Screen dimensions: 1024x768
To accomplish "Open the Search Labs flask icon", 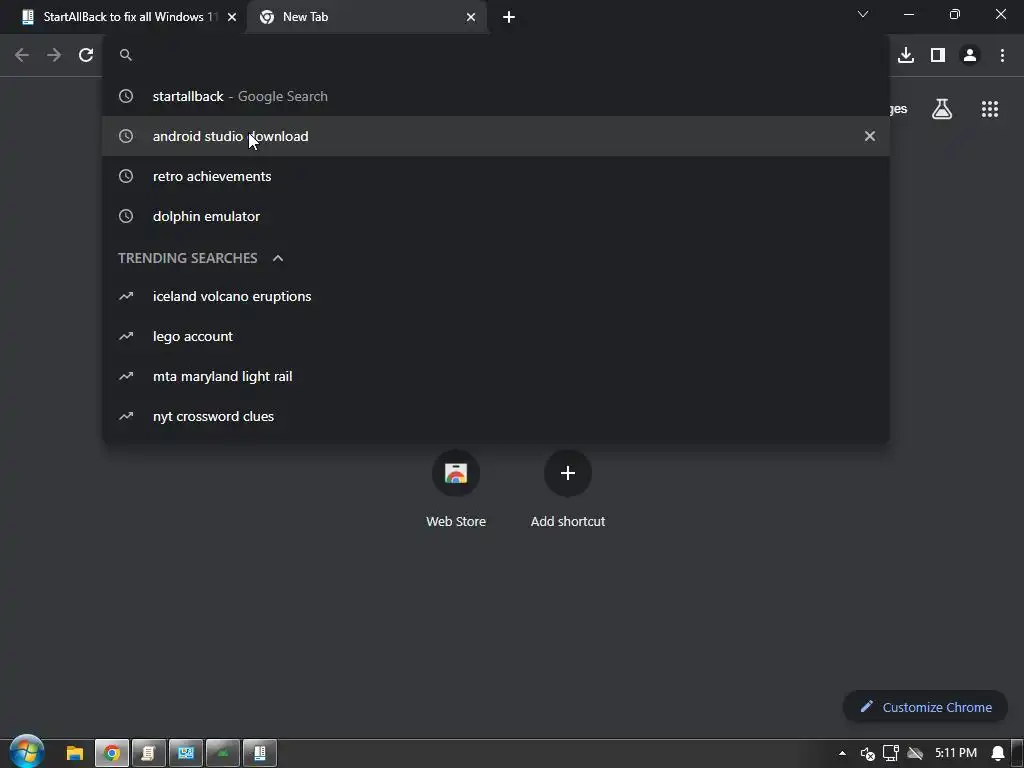I will (x=942, y=109).
